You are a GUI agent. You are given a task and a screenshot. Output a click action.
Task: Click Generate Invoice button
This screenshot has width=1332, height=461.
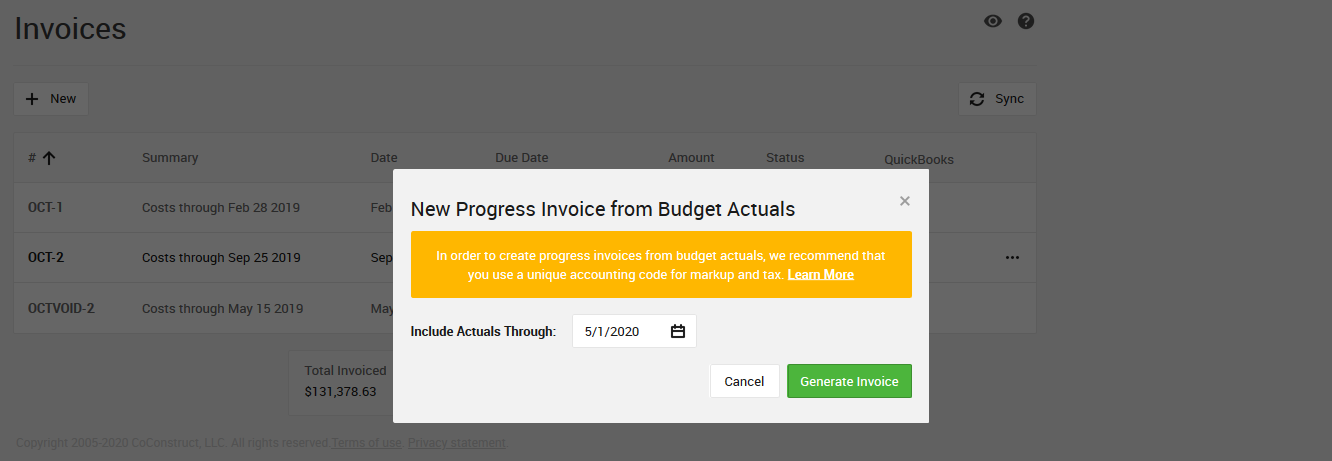849,381
